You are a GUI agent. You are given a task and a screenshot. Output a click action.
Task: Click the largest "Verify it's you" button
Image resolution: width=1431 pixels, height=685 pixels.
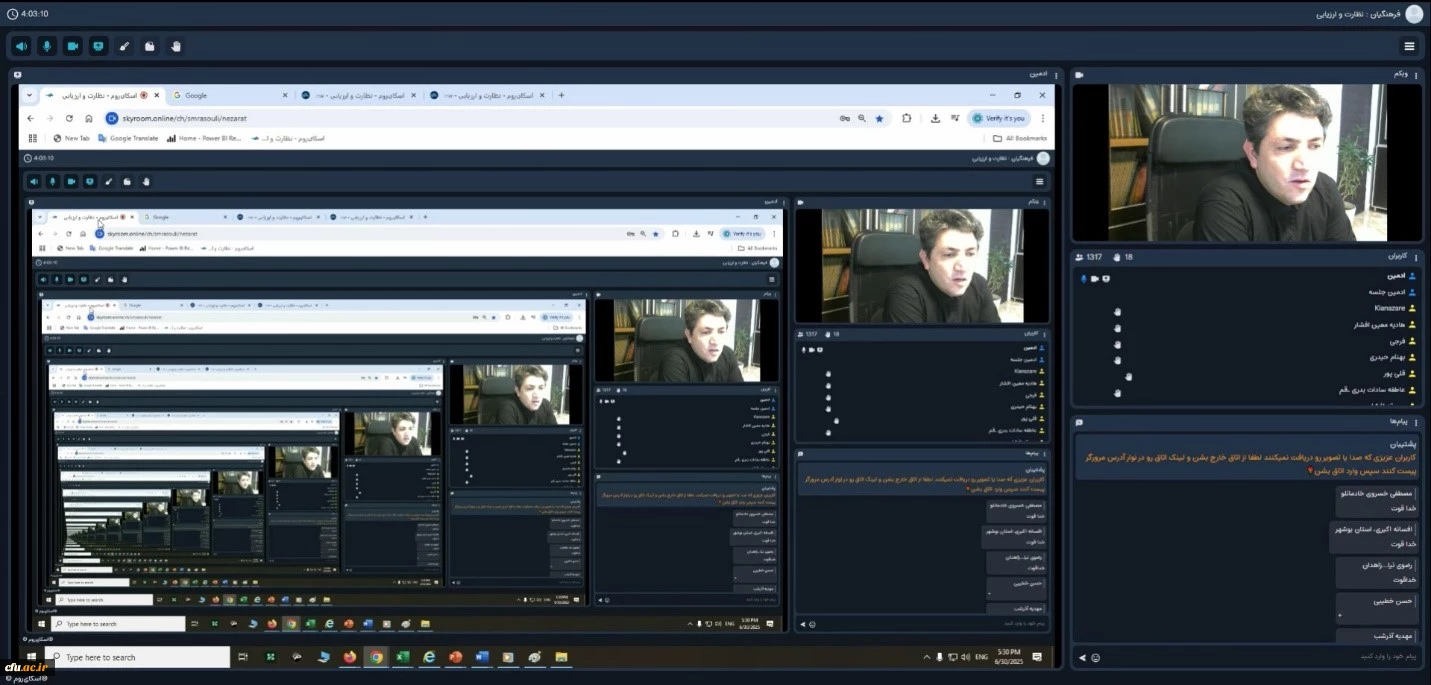[999, 118]
